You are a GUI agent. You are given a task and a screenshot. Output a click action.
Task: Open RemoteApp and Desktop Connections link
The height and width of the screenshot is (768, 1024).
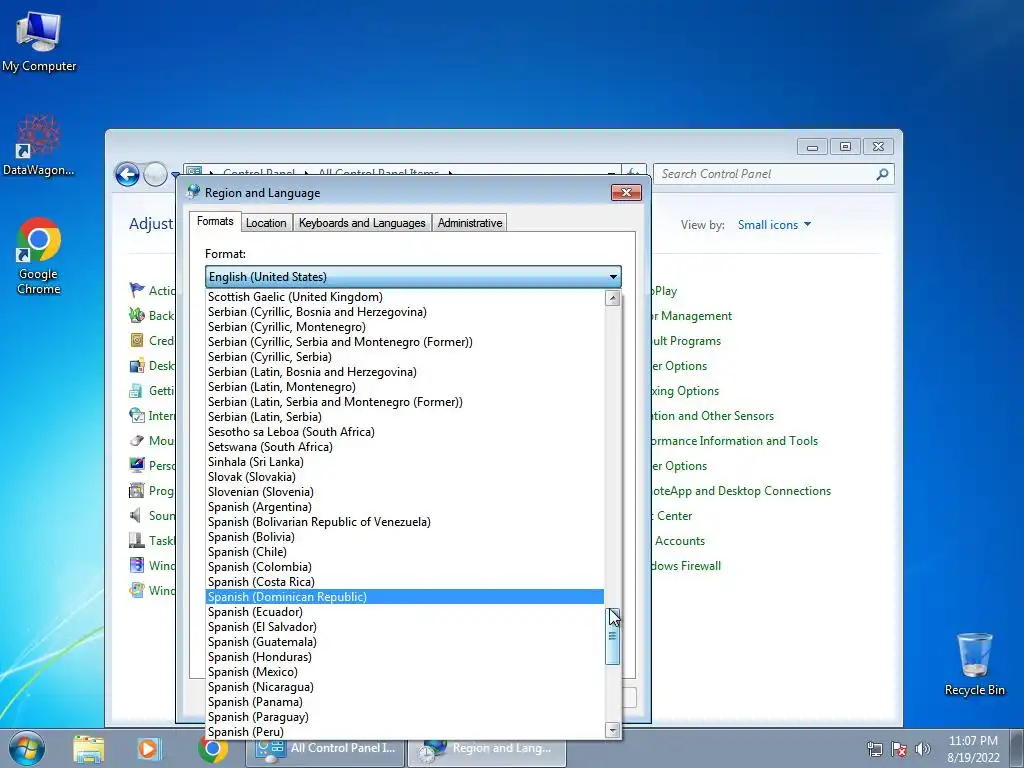click(741, 490)
